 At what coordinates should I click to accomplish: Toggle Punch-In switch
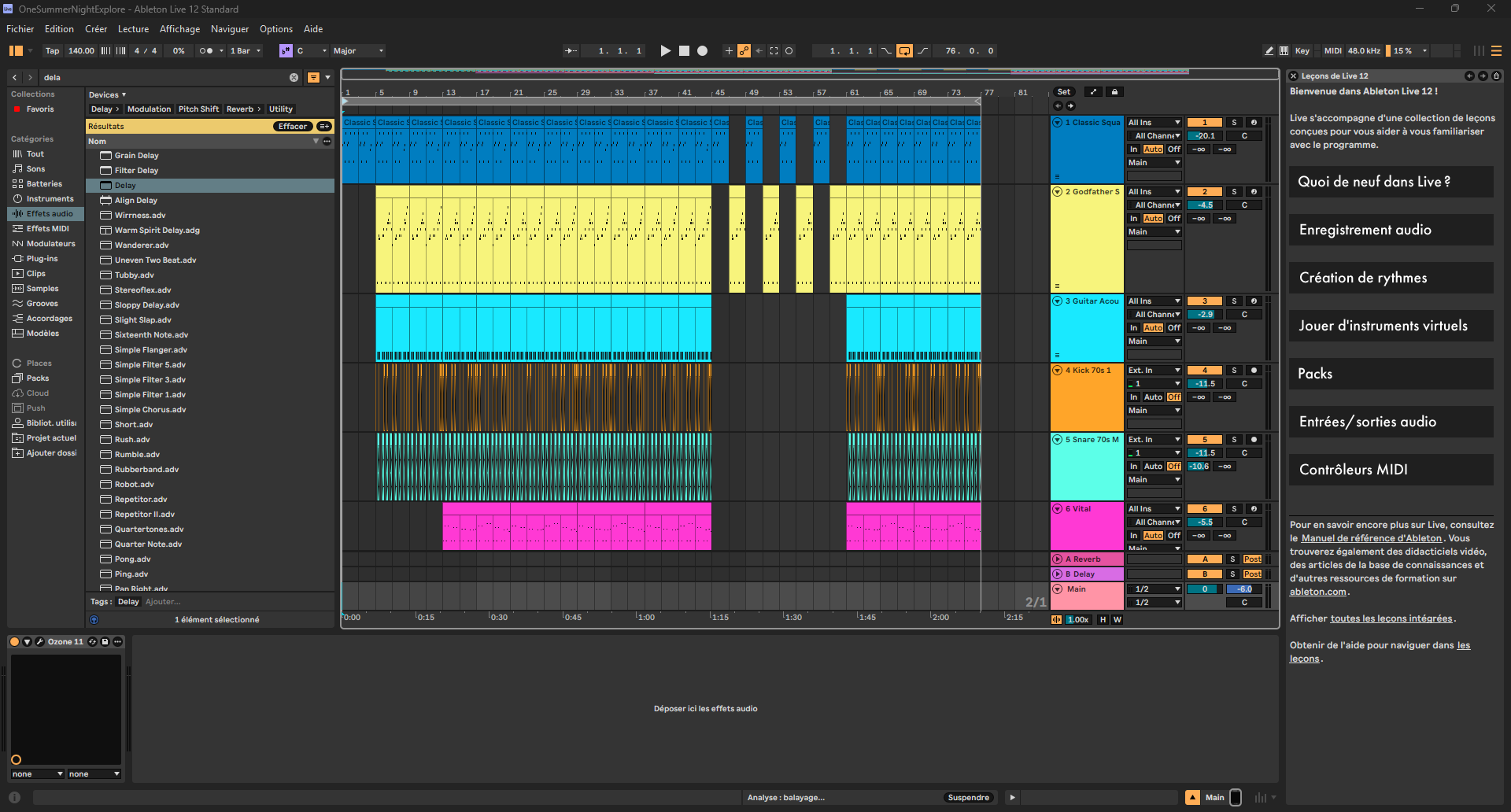[886, 50]
